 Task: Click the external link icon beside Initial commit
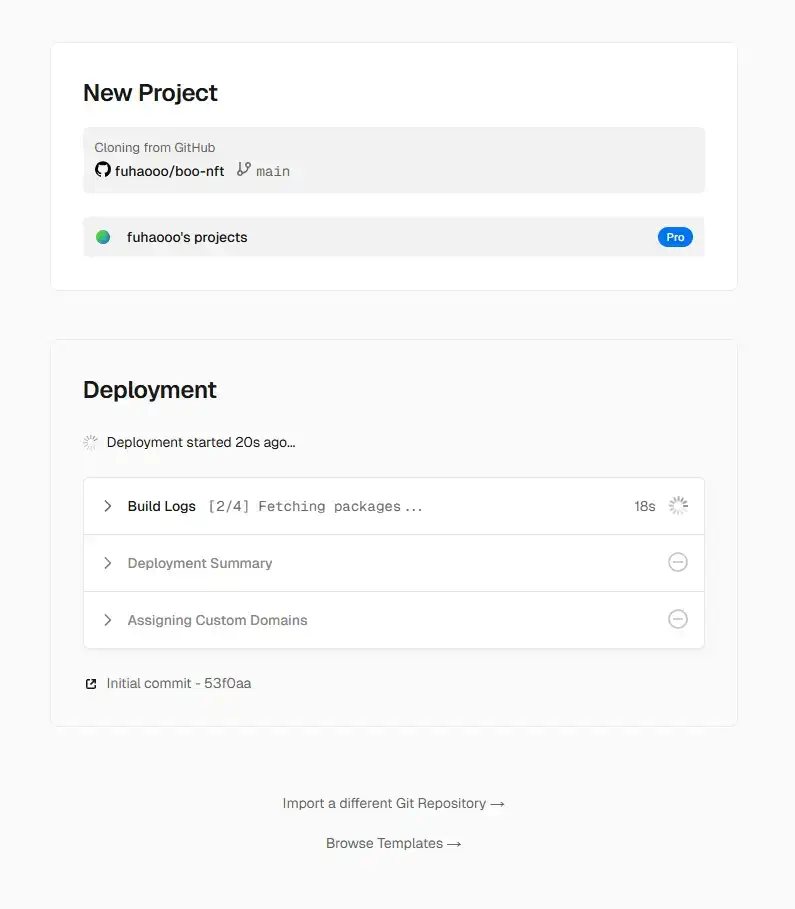point(90,683)
